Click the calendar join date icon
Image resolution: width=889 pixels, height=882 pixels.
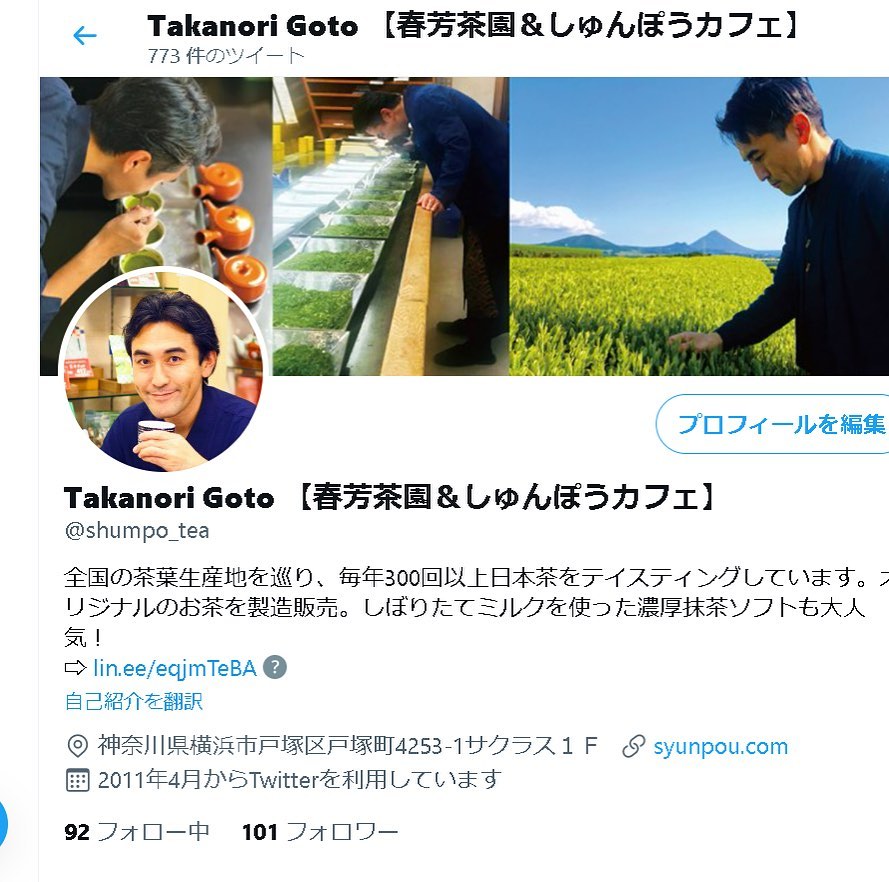[77, 780]
